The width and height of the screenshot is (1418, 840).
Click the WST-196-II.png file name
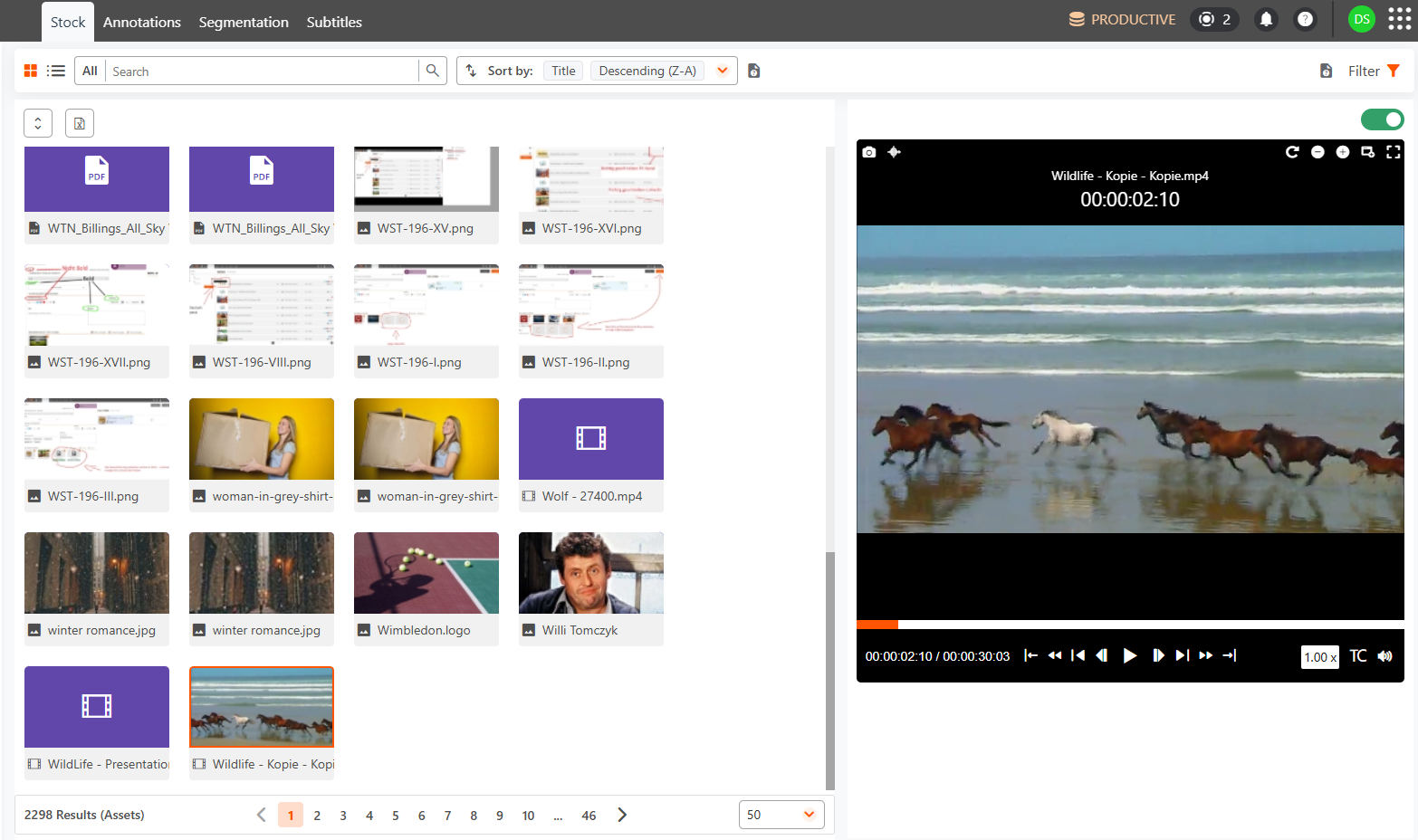[586, 362]
